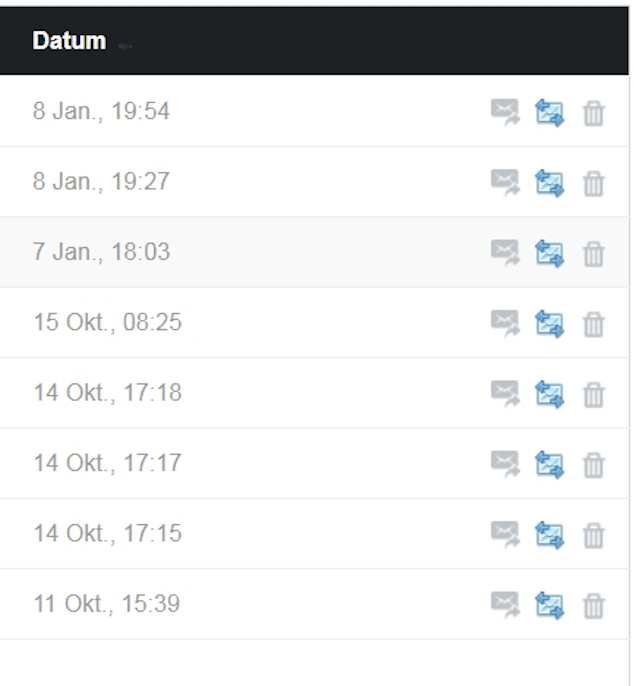Open the message dated 7 Jan., 18:03

(101, 252)
